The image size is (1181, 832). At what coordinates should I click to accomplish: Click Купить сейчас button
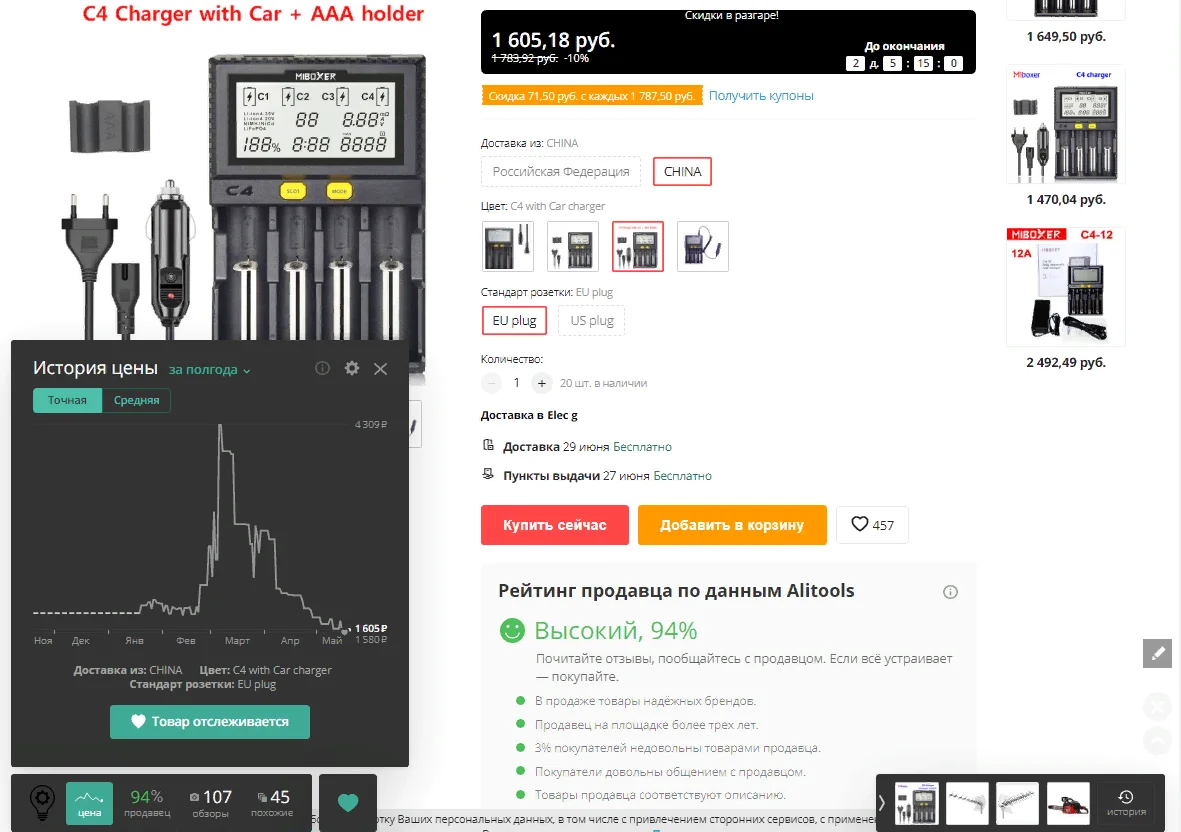tap(554, 525)
